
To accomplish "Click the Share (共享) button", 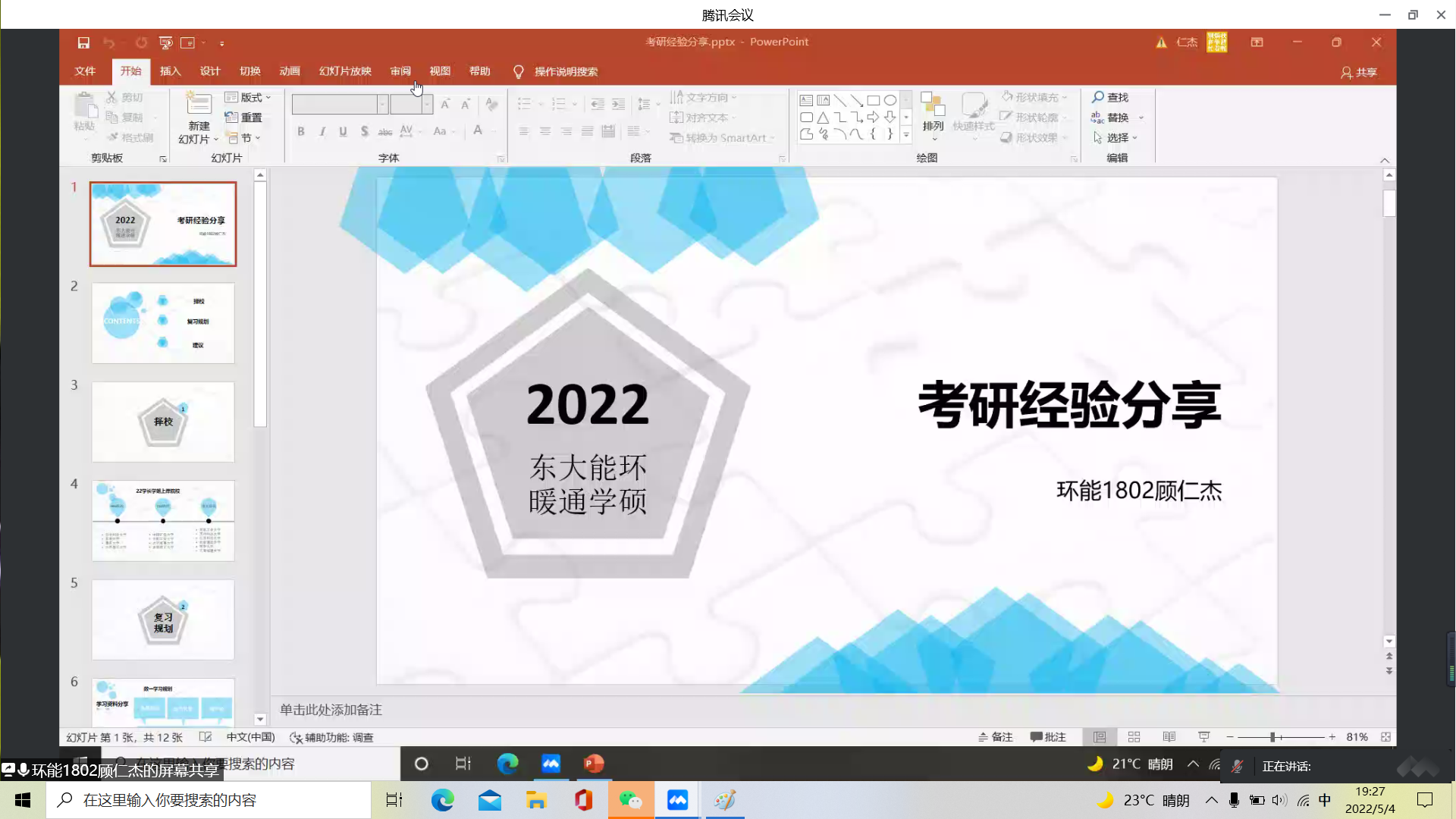I will (1358, 72).
